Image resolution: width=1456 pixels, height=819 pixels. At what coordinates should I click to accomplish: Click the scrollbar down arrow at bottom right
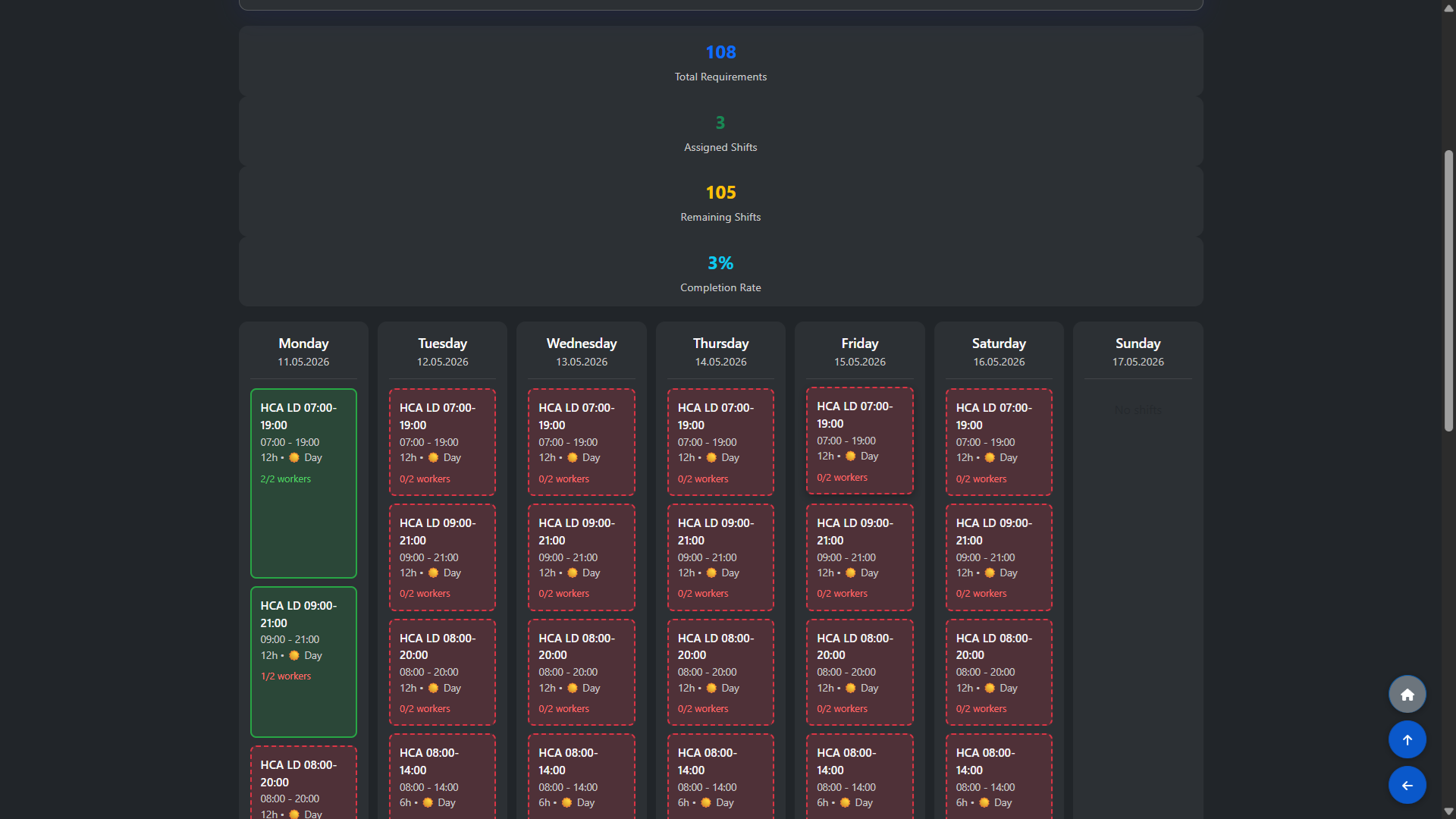point(1448,812)
